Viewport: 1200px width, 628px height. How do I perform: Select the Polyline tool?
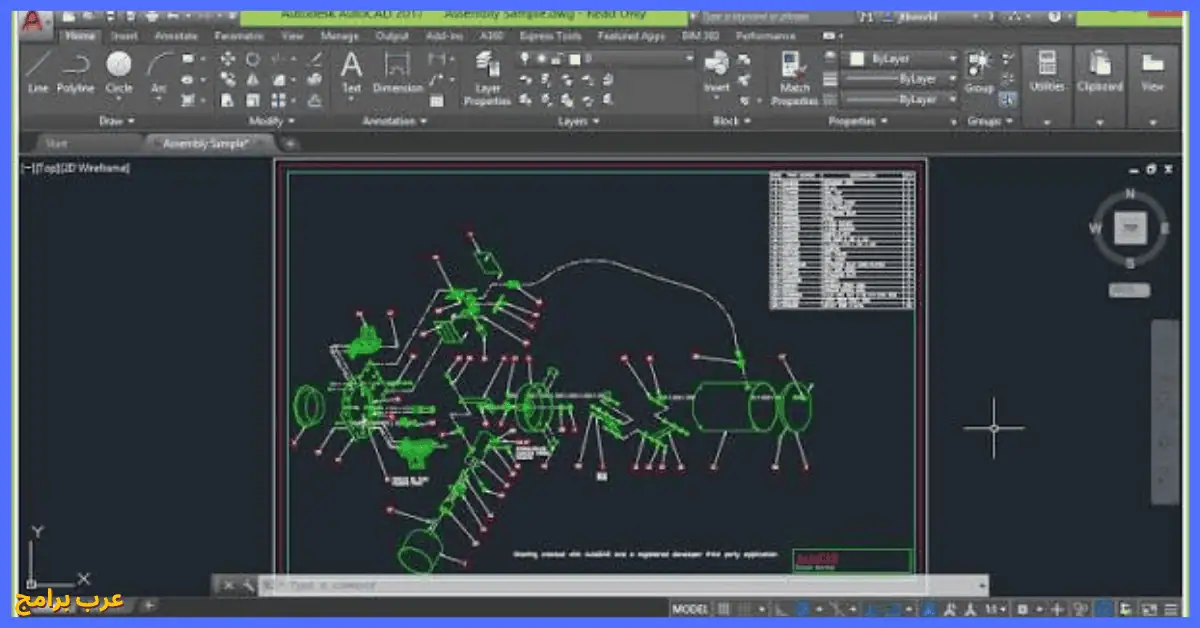point(75,72)
